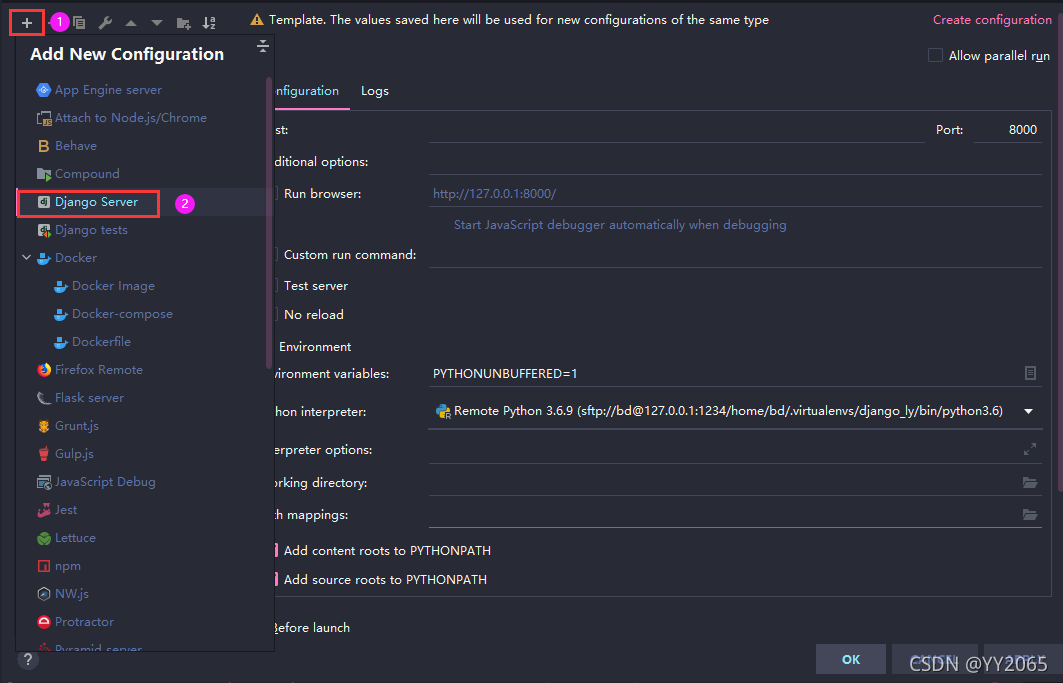Click the configuration list vertical scrollbar
1063x683 pixels.
pos(269,222)
